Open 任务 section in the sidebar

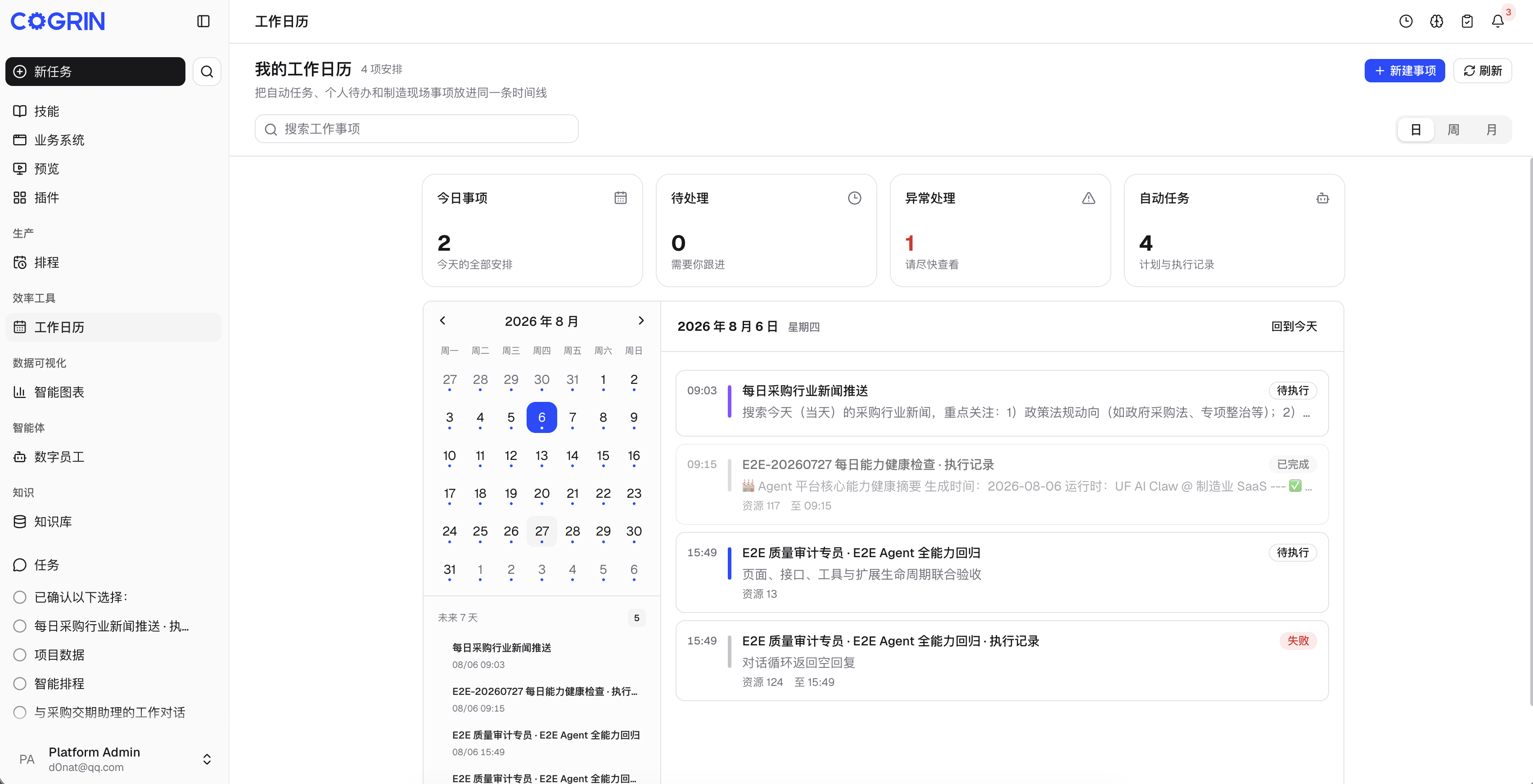click(x=113, y=565)
